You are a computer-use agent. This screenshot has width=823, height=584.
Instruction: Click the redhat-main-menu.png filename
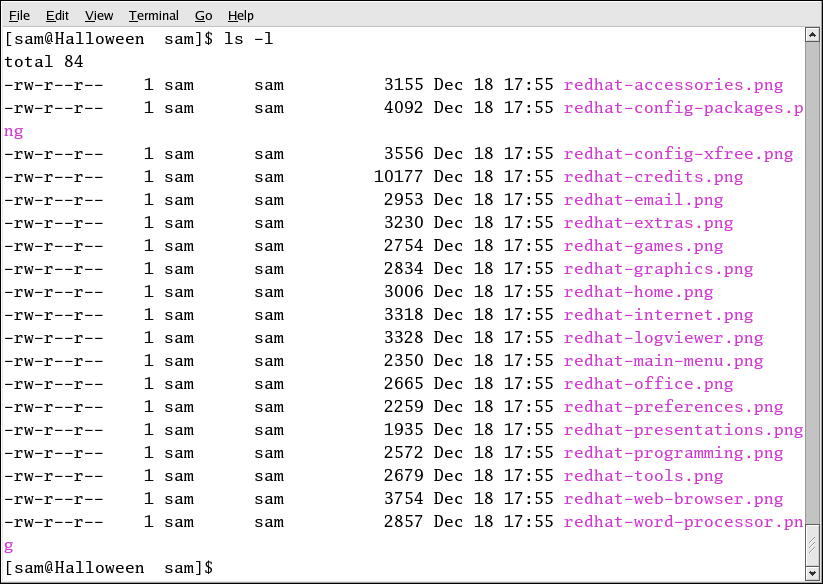663,361
